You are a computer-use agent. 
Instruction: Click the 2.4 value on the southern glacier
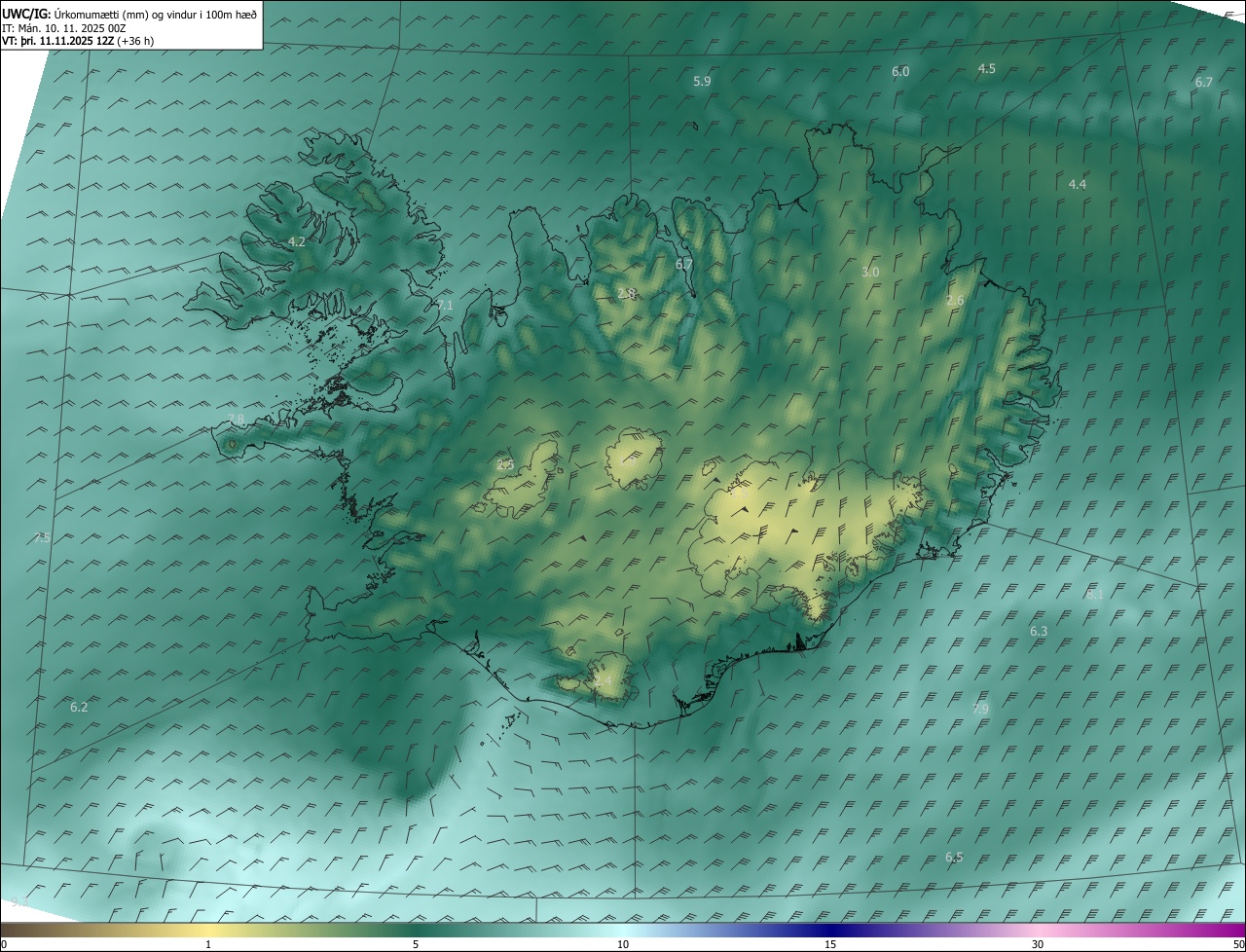point(605,681)
